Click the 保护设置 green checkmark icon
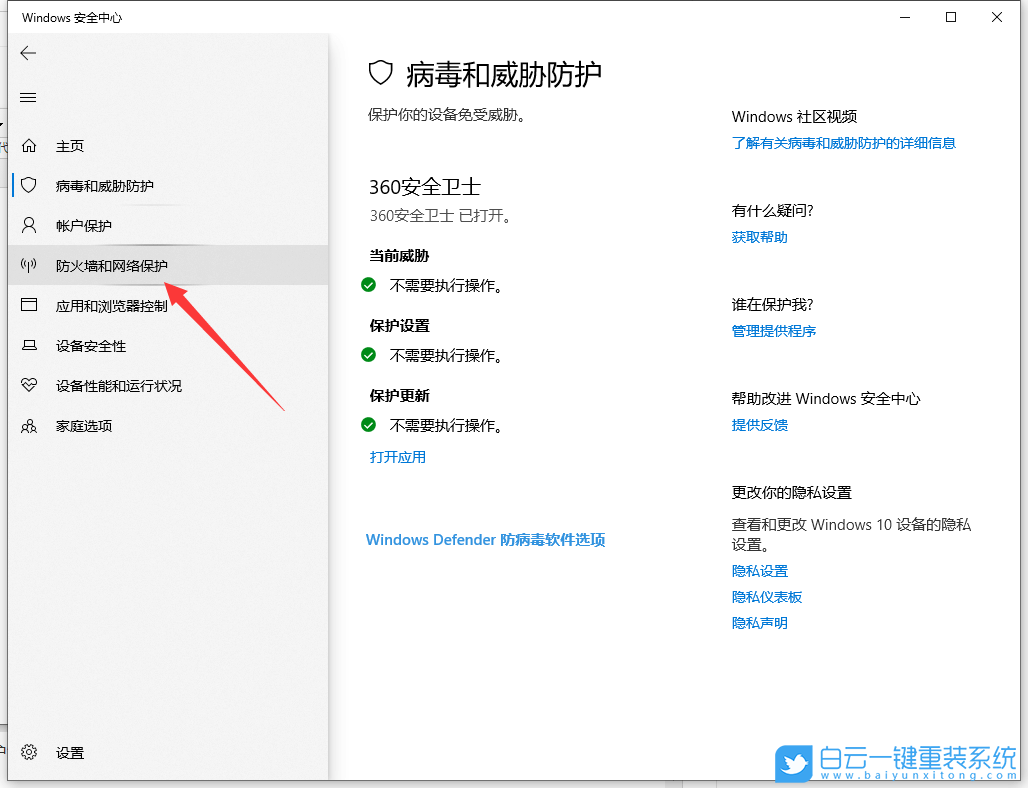 [x=370, y=355]
